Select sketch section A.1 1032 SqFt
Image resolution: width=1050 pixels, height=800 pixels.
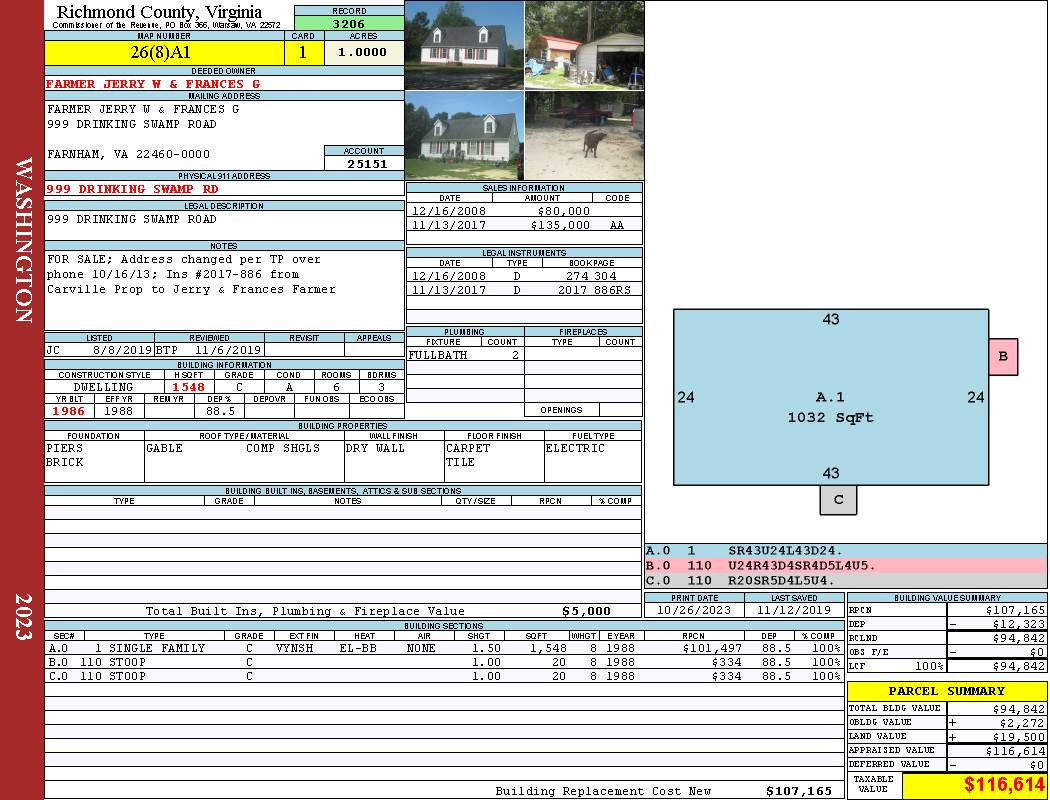830,397
